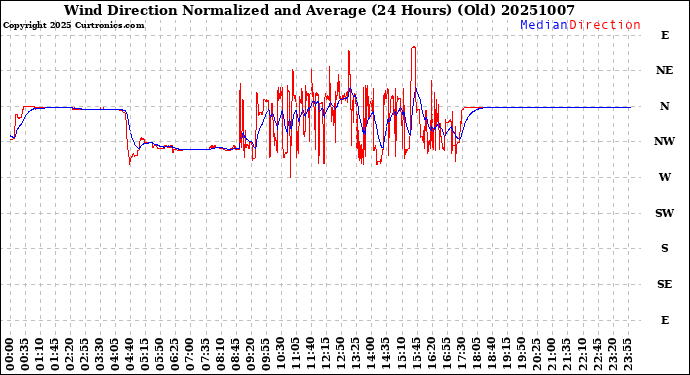
Task: Click the S axis label
Action: (664, 248)
